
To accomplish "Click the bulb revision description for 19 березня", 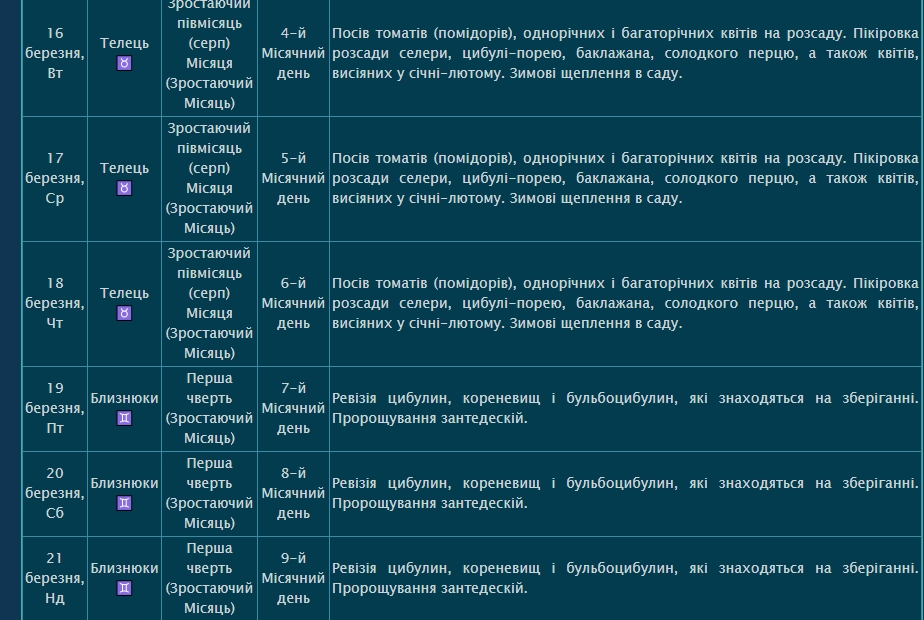I will [x=624, y=408].
